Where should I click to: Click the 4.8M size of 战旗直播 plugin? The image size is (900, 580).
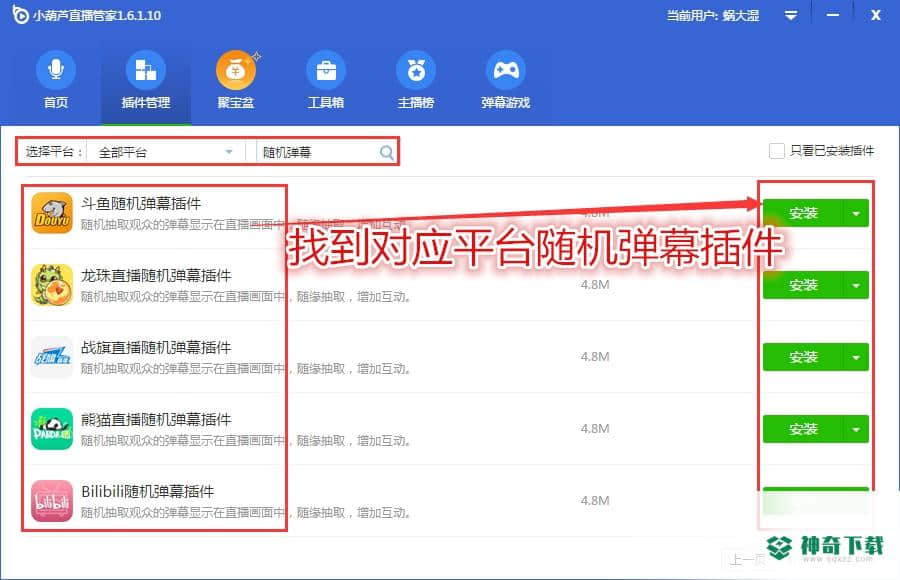click(595, 357)
